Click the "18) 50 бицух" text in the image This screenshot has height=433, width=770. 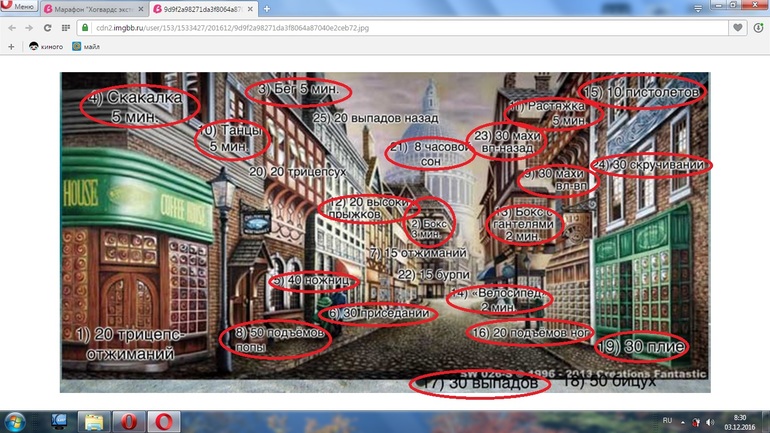click(609, 381)
